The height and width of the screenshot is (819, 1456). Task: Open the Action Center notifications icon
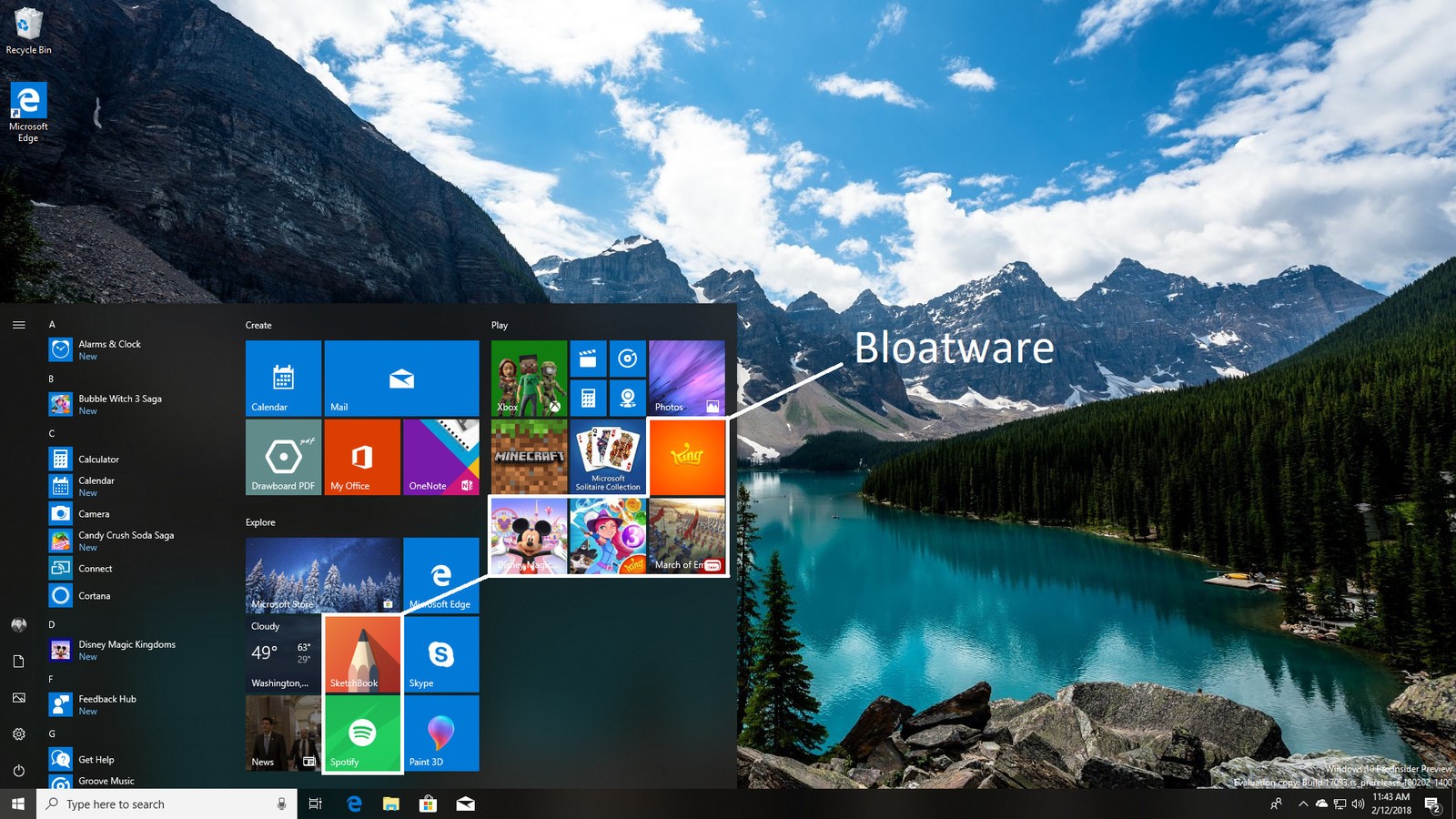coord(1432,804)
